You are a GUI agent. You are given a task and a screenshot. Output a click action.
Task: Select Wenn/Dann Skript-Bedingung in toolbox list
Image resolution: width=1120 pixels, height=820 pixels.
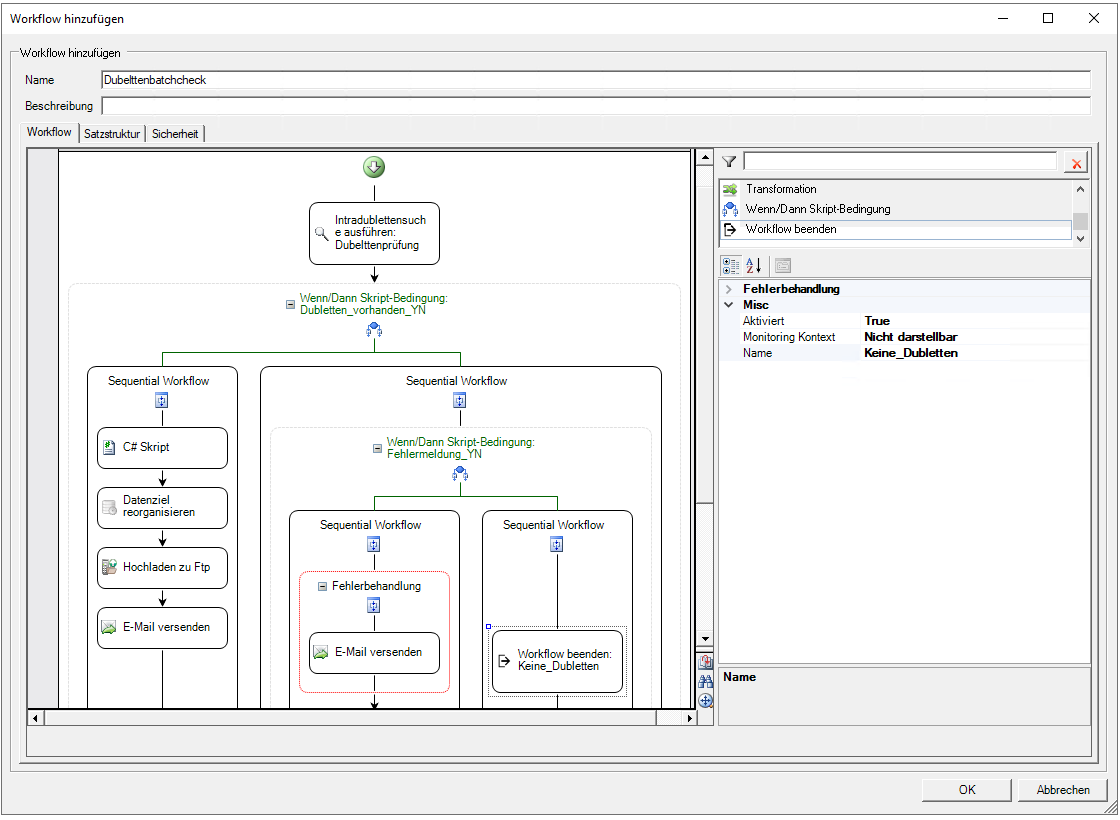pyautogui.click(x=896, y=209)
